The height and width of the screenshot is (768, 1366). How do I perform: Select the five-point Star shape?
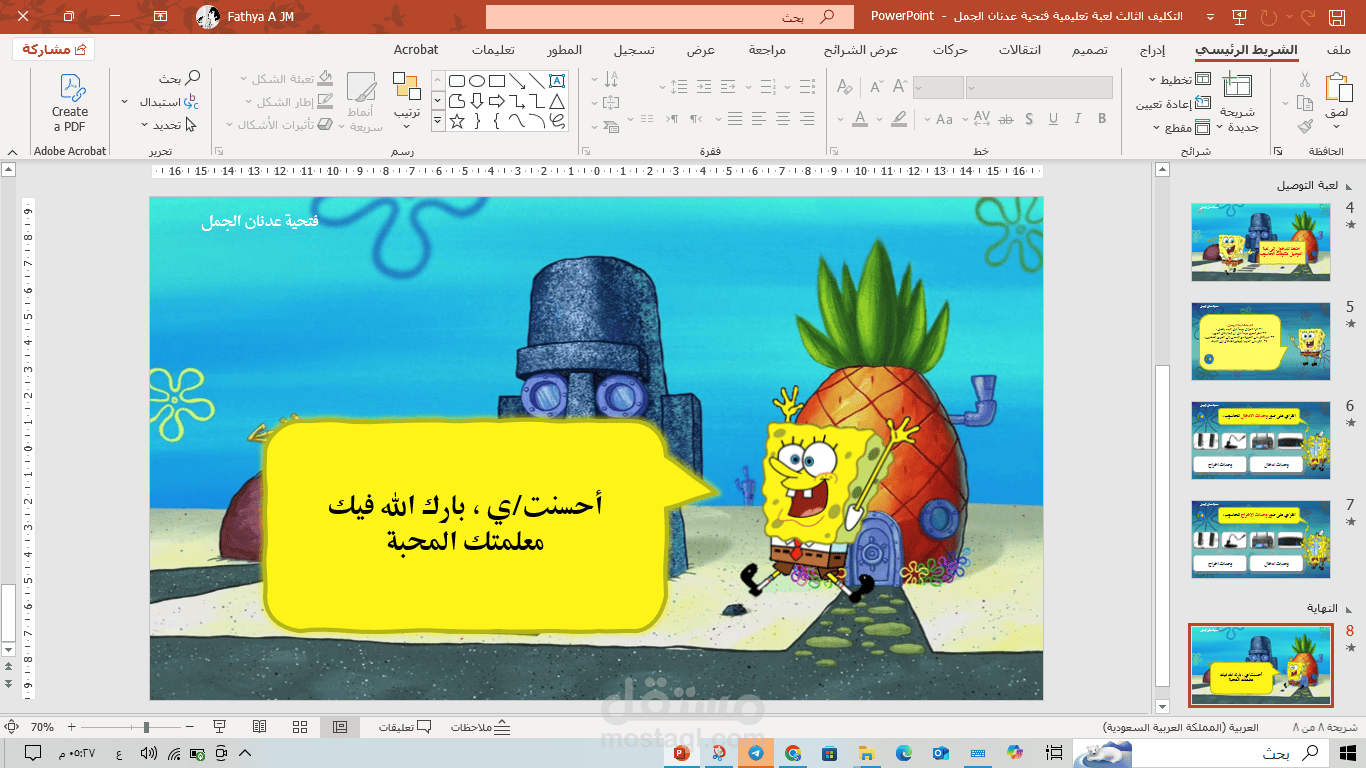coord(457,121)
